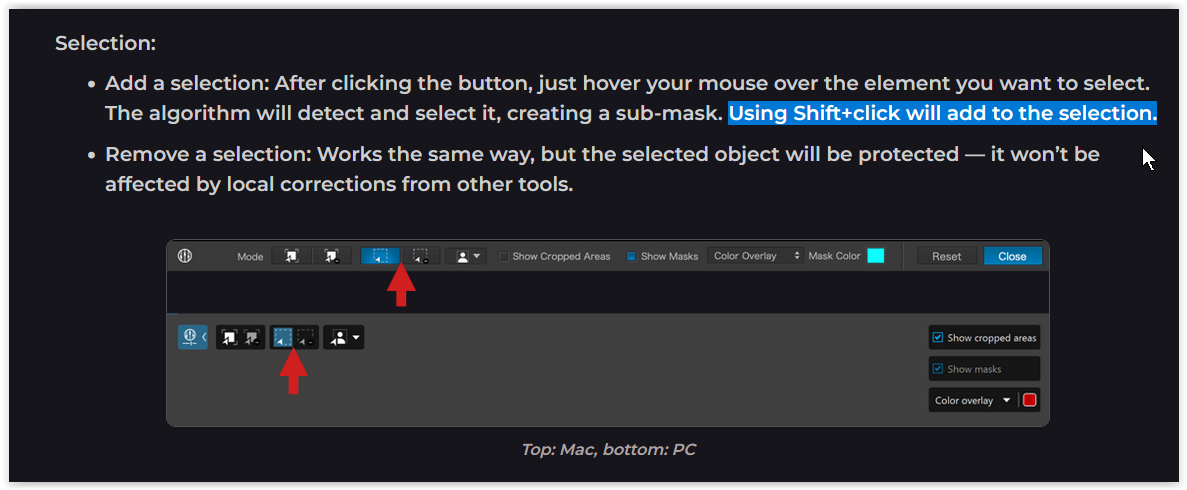The width and height of the screenshot is (1187, 490).
Task: Uncheck the PC 'Show cropped areas' checkbox
Action: click(937, 338)
